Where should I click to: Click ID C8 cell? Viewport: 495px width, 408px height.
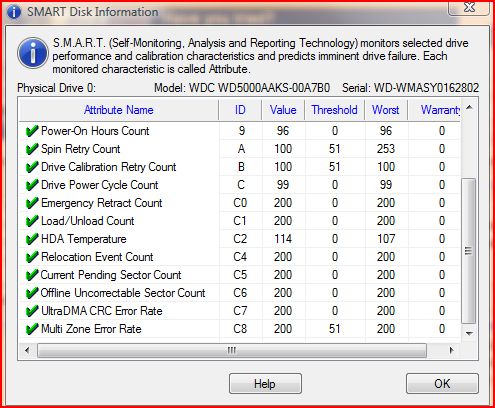coord(240,329)
